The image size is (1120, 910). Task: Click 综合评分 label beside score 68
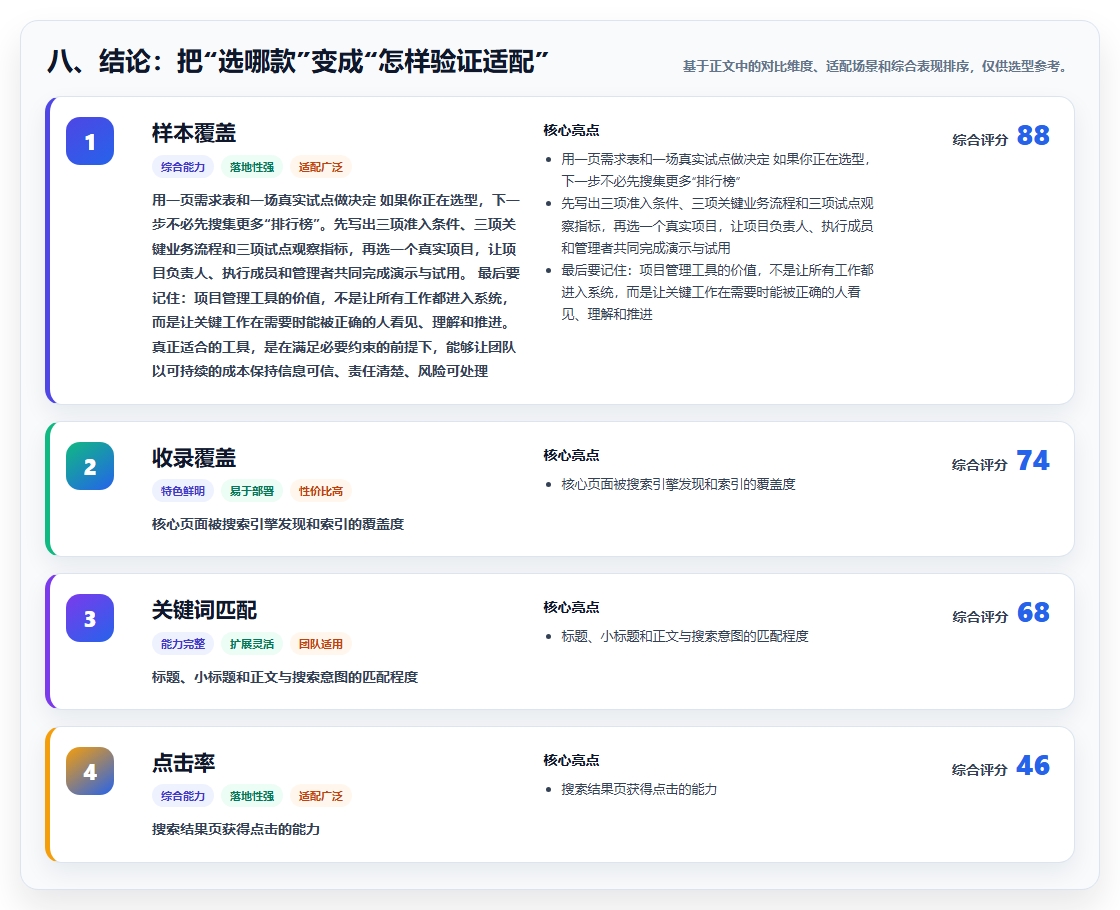(980, 617)
